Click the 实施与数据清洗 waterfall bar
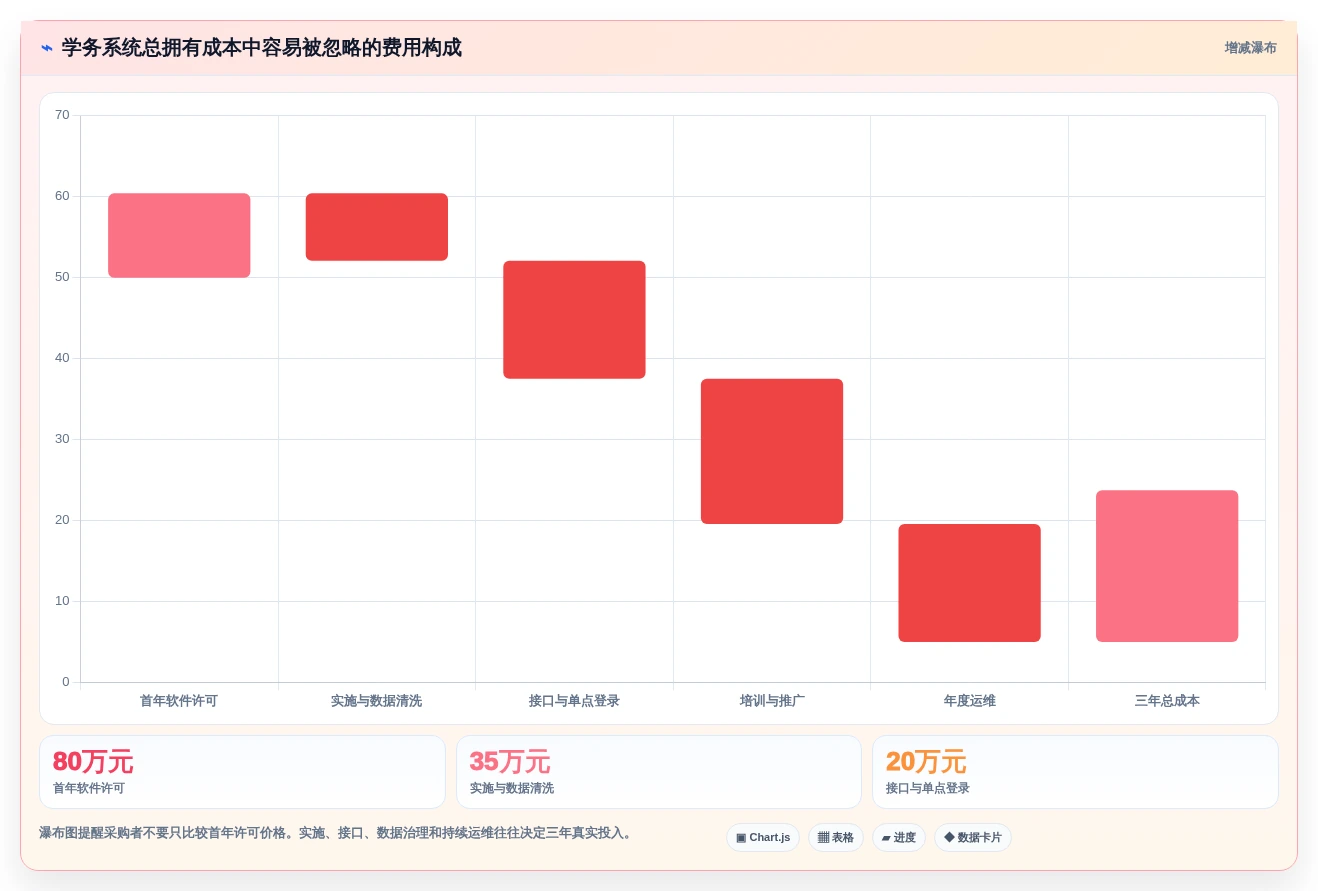 click(377, 227)
